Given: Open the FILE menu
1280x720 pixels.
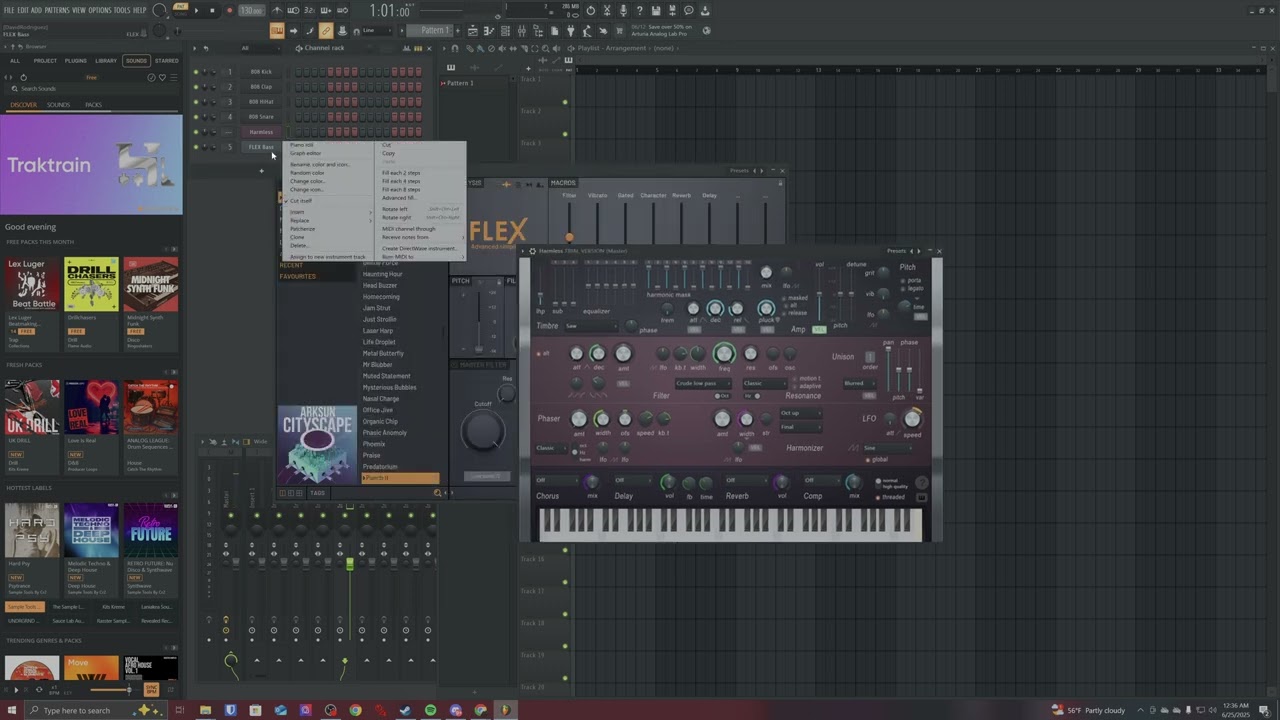Looking at the screenshot, I should click(9, 10).
